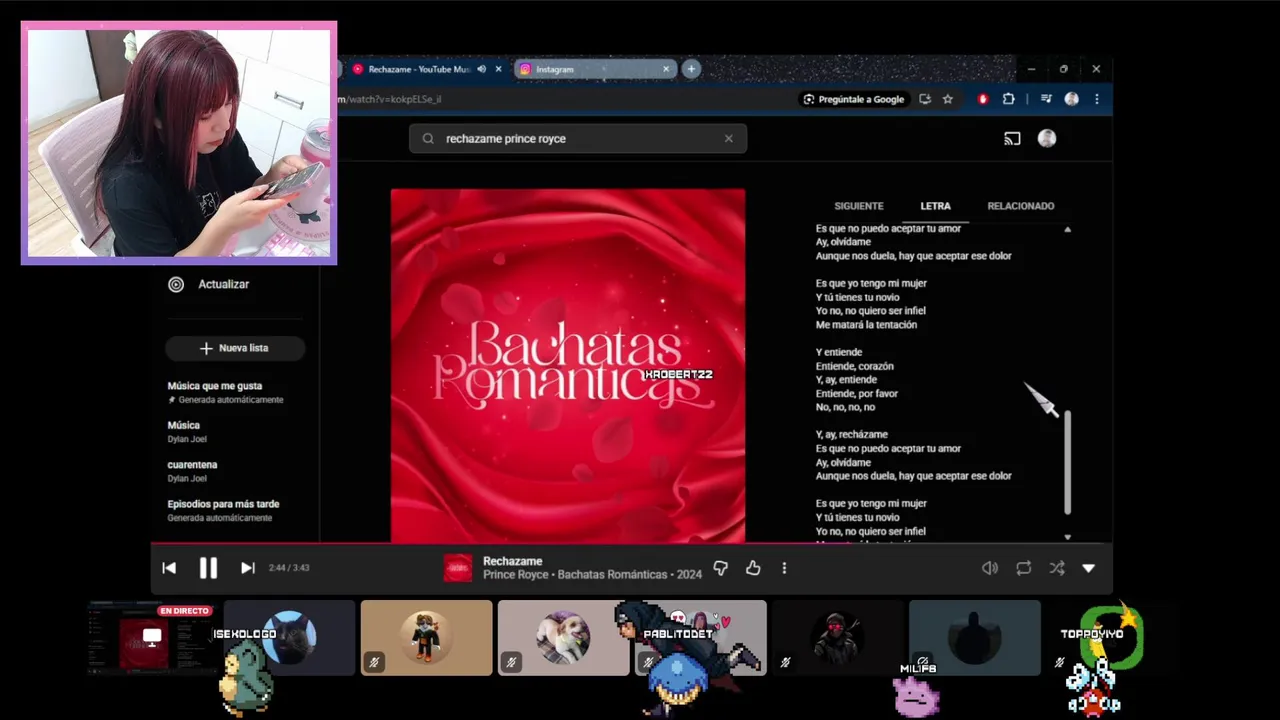Select the LETRA tab
The image size is (1280, 720).
point(935,206)
